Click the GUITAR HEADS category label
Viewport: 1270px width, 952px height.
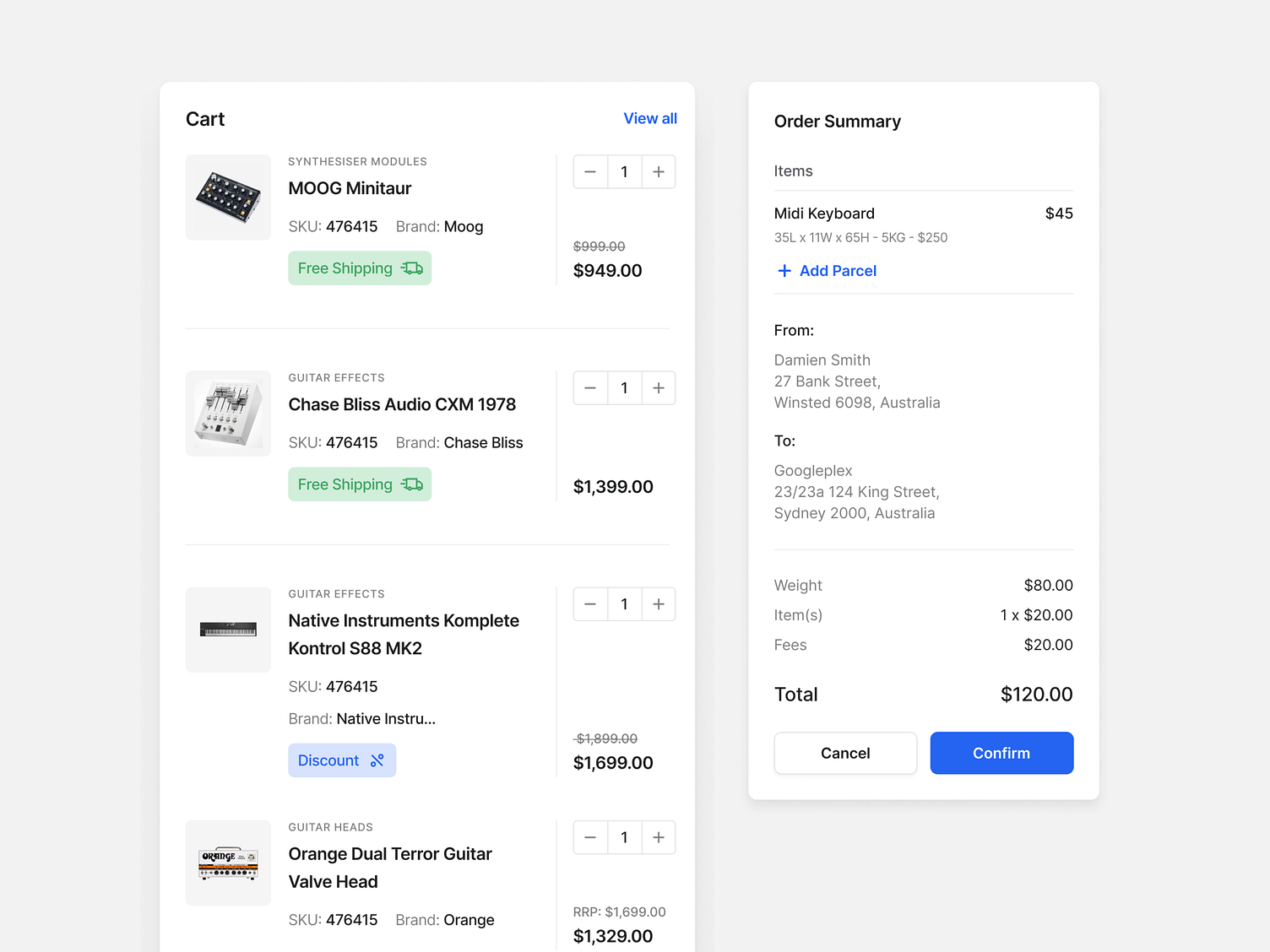(330, 827)
